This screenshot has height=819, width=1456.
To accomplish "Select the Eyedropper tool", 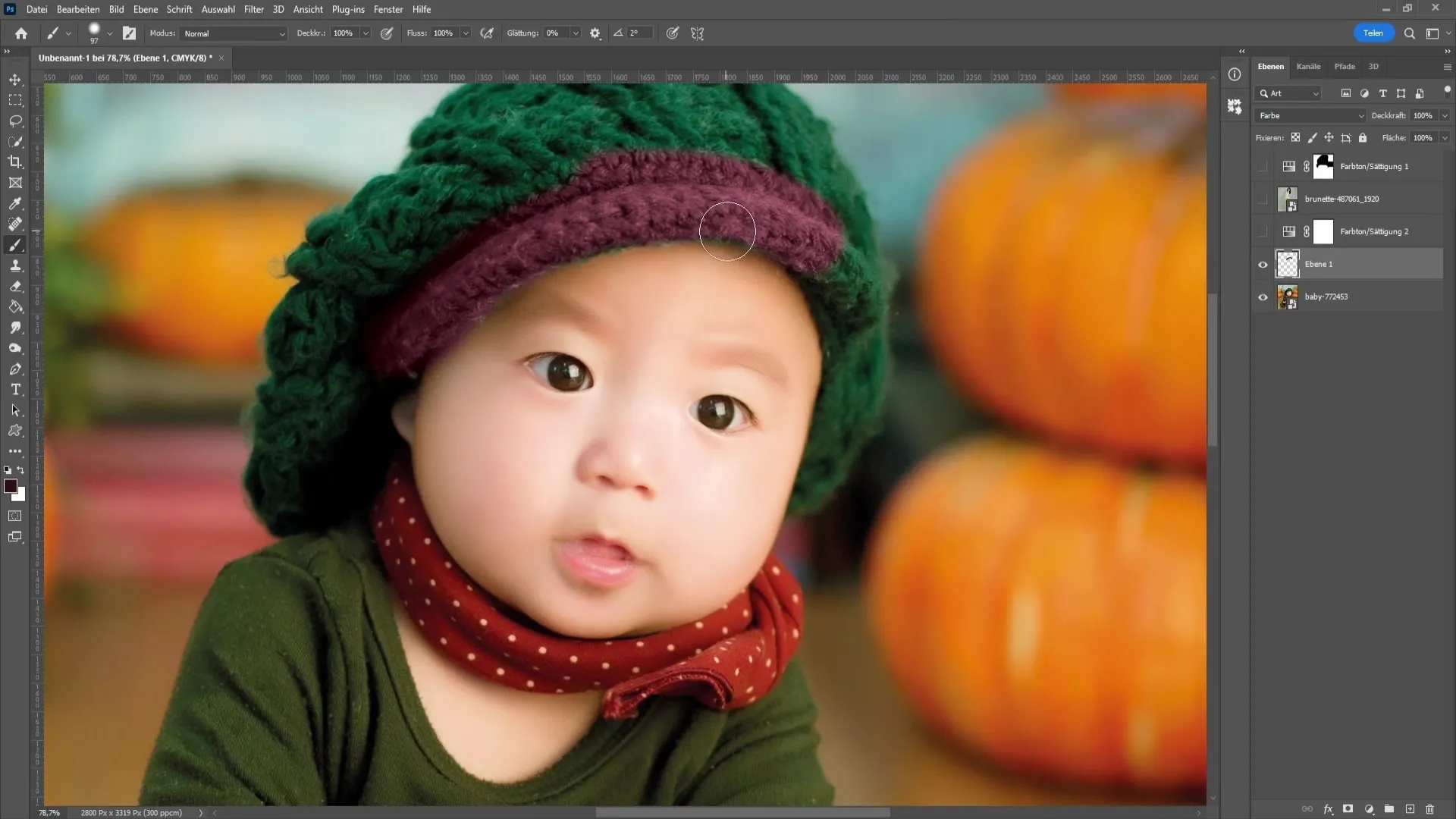I will pyautogui.click(x=15, y=205).
